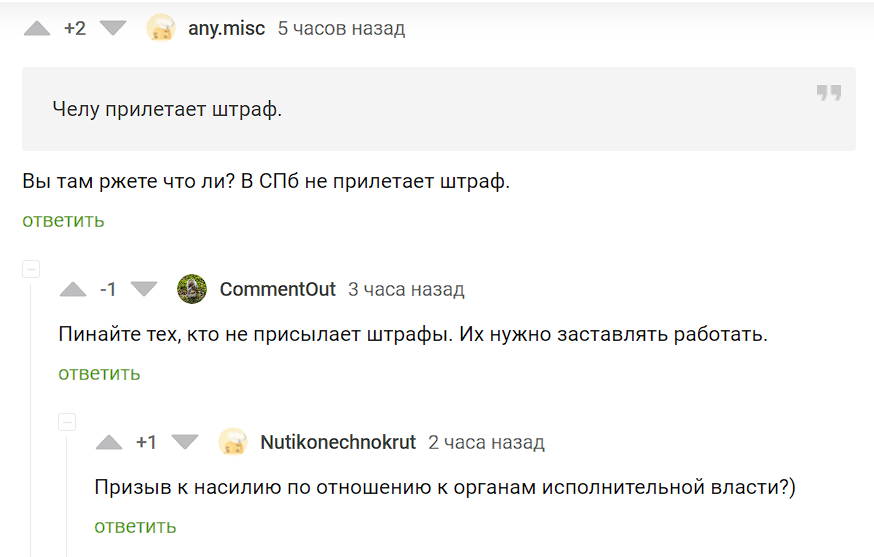Viewport: 874px width, 557px height.
Task: Click the quote marks icon in quoted block
Action: click(x=828, y=93)
